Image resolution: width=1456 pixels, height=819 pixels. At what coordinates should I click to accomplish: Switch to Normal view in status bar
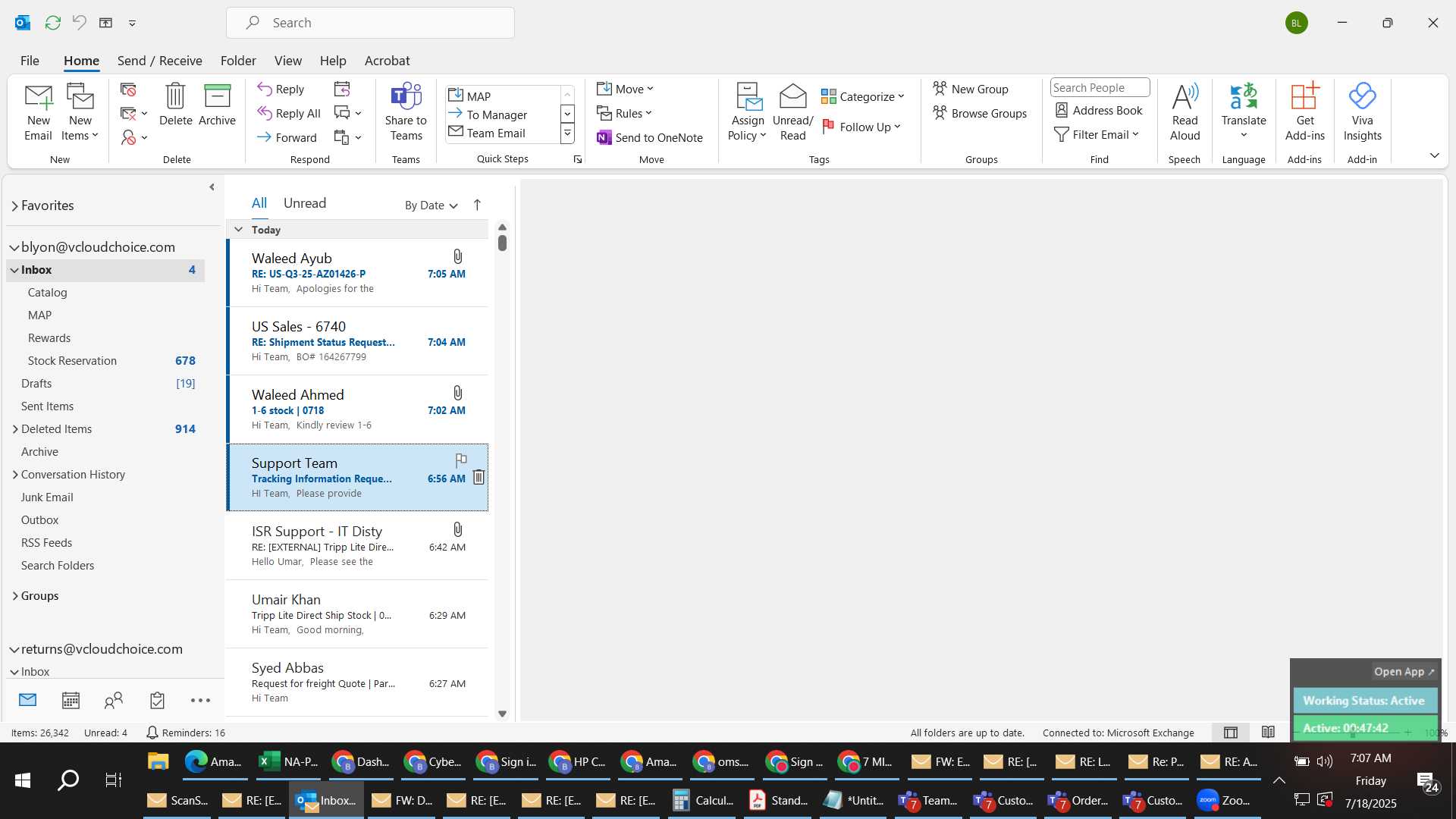1230,733
